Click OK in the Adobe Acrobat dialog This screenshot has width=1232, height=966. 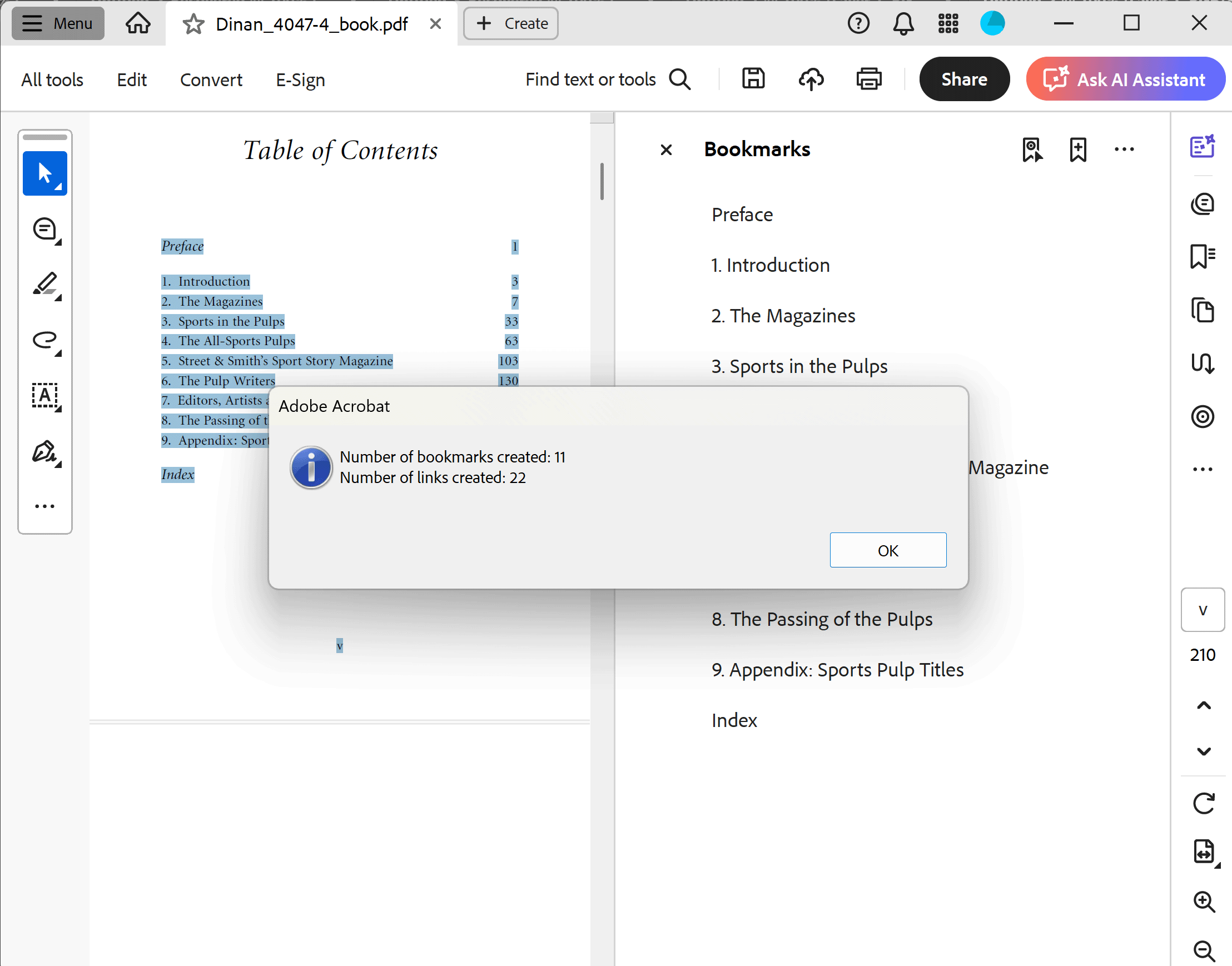[888, 550]
